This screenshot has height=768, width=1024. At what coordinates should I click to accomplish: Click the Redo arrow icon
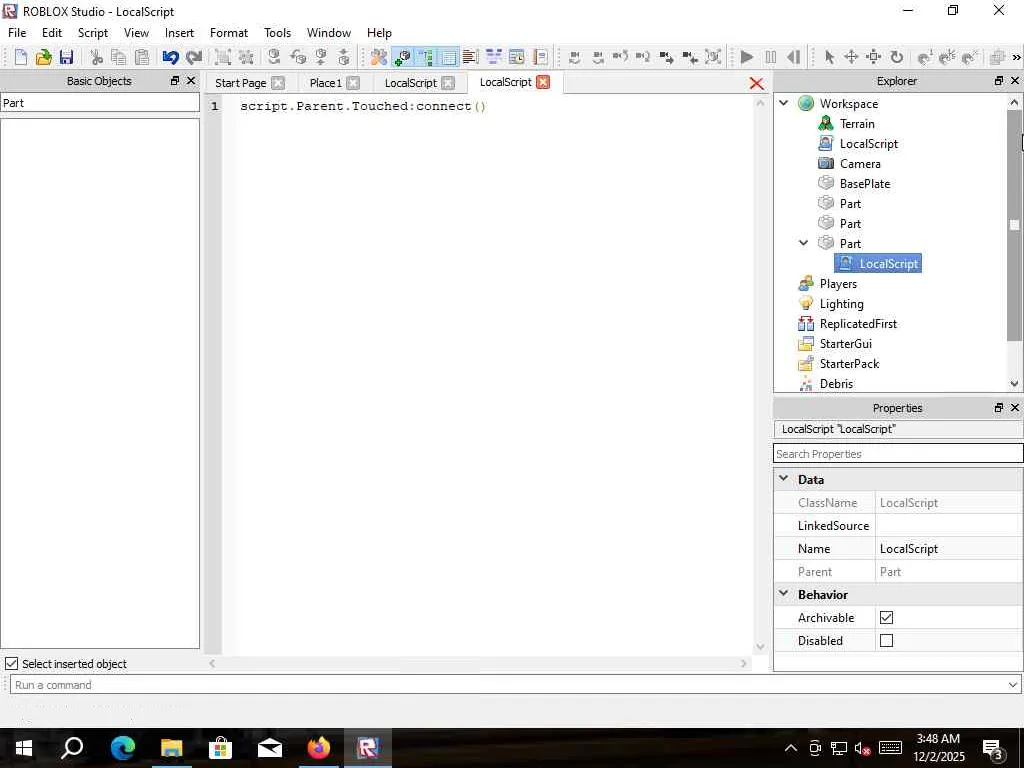point(194,57)
